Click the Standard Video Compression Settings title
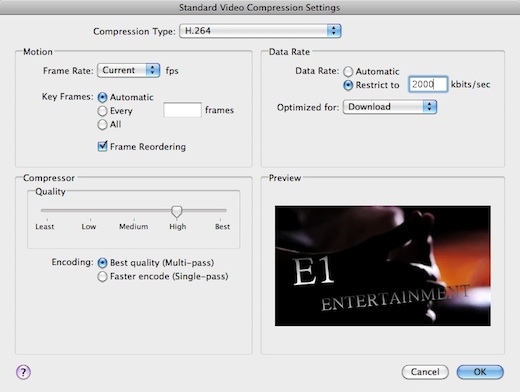The height and width of the screenshot is (392, 520). 260,7
